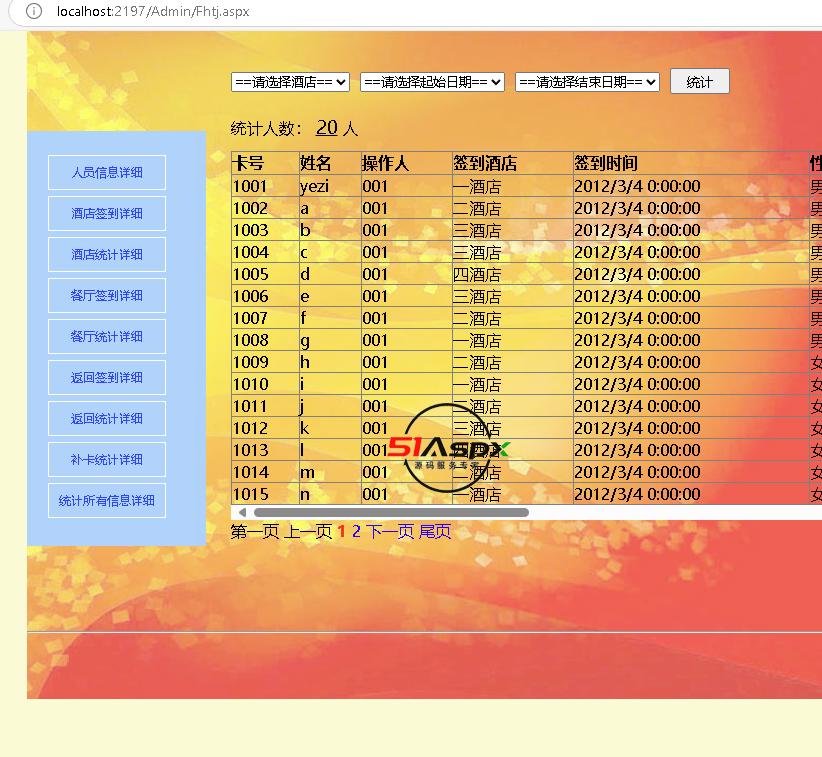Click the 卡号 column header
The height and width of the screenshot is (757, 822).
[248, 163]
